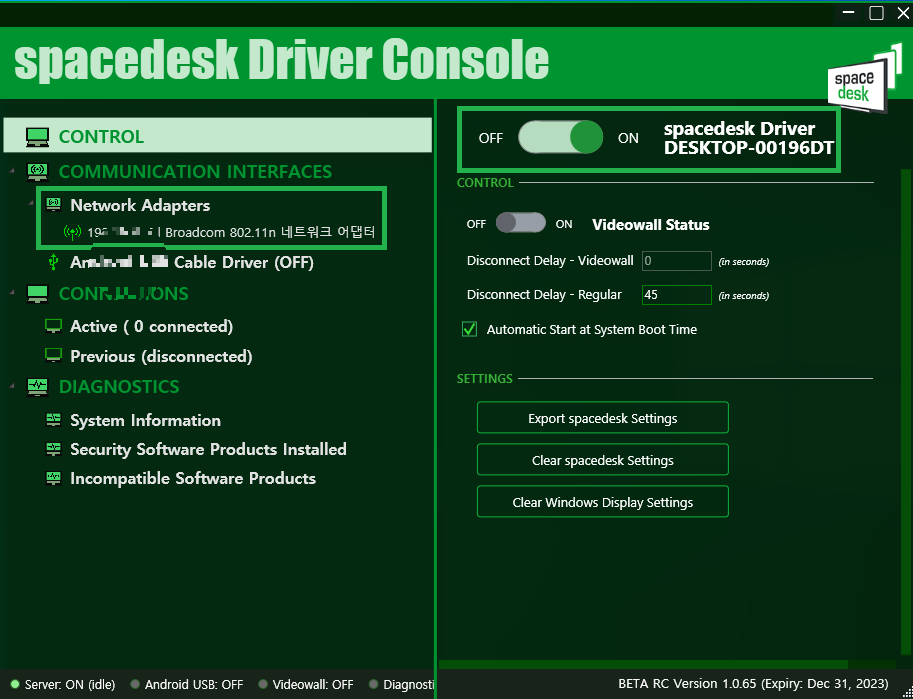
Task: Collapse the Connections tree section
Action: click(13, 292)
